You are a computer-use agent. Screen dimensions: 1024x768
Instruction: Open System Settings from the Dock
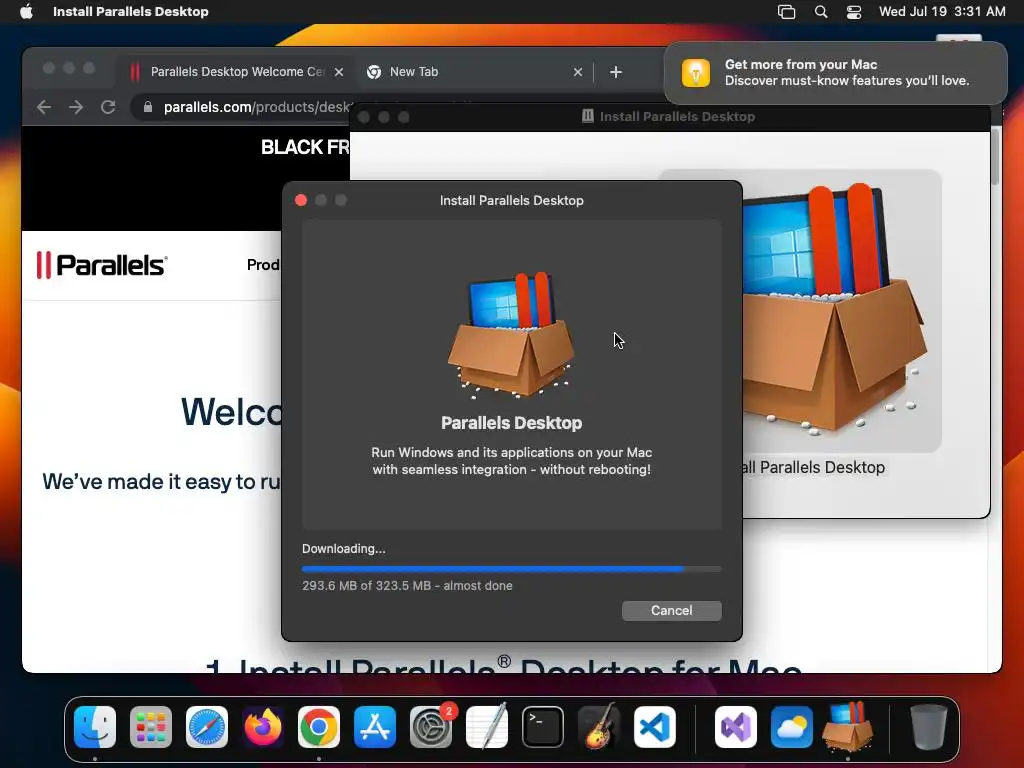(431, 727)
